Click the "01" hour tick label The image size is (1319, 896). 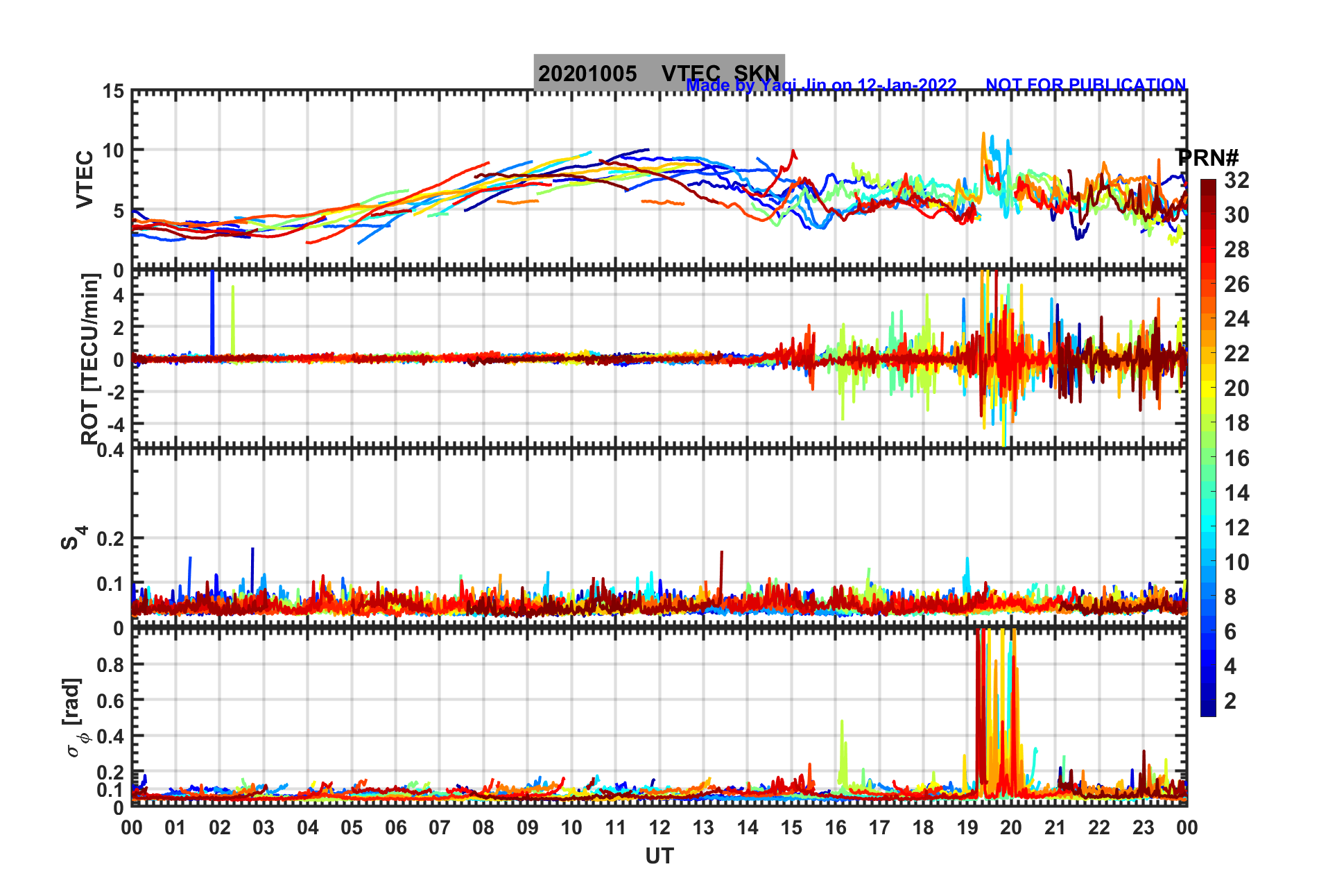click(x=175, y=827)
